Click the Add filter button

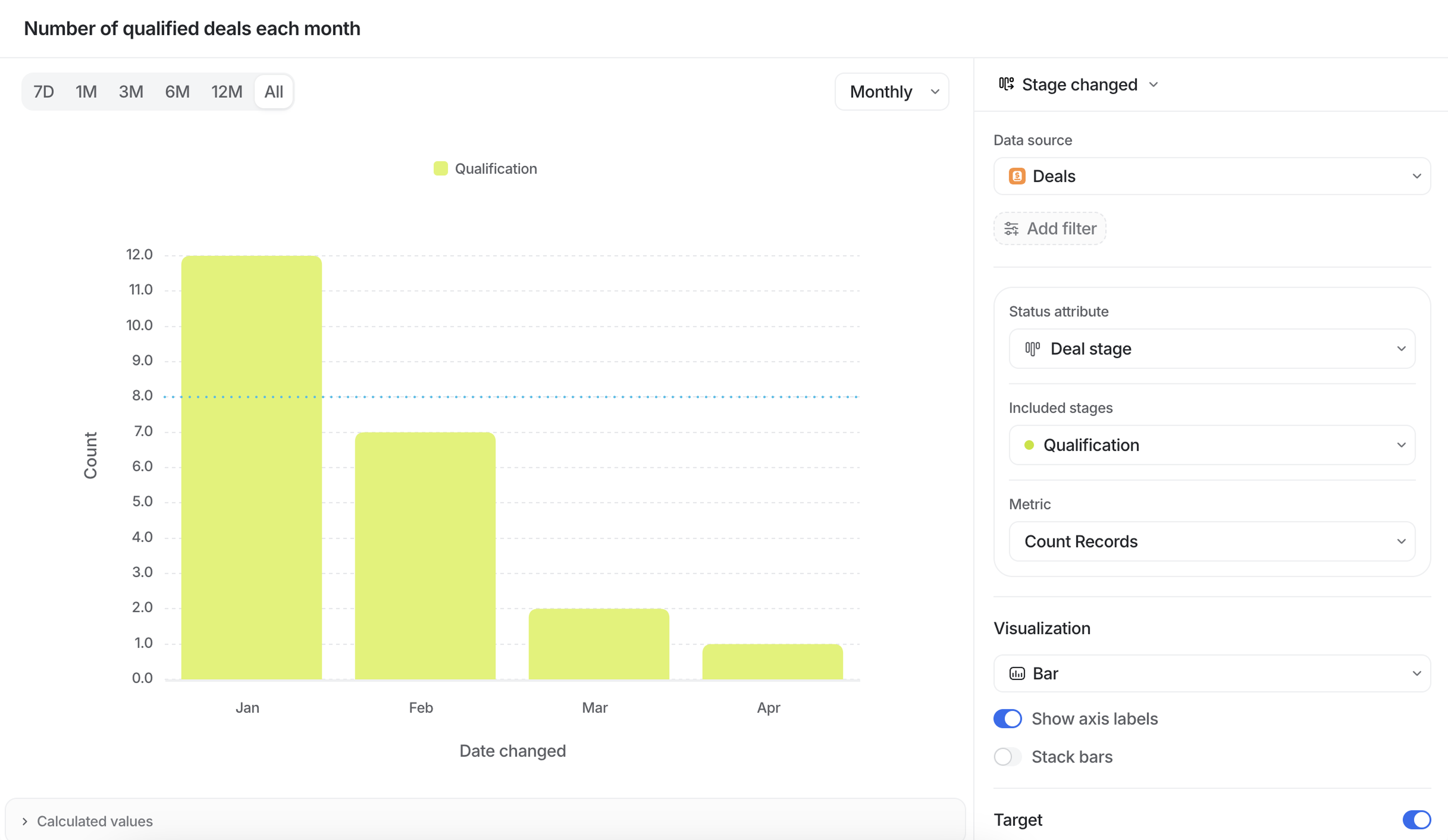pos(1049,229)
